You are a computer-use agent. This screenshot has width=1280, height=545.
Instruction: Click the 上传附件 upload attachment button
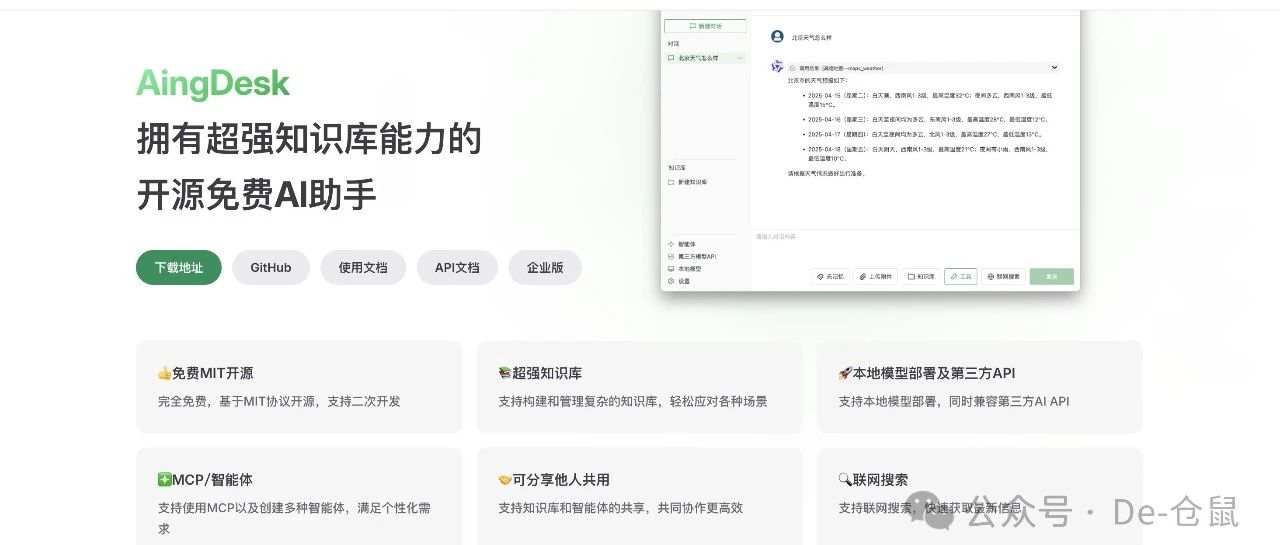tap(876, 276)
